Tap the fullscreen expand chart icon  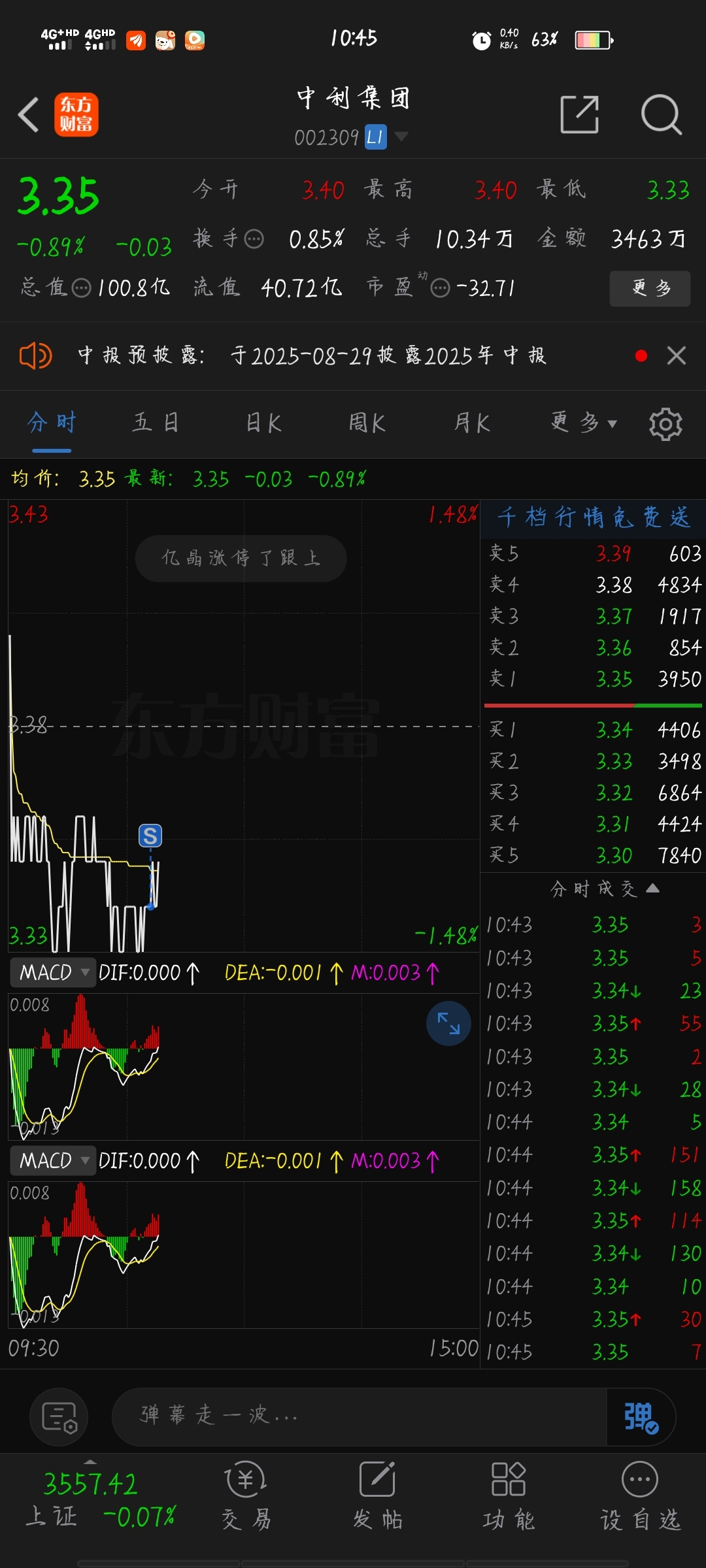point(448,1024)
